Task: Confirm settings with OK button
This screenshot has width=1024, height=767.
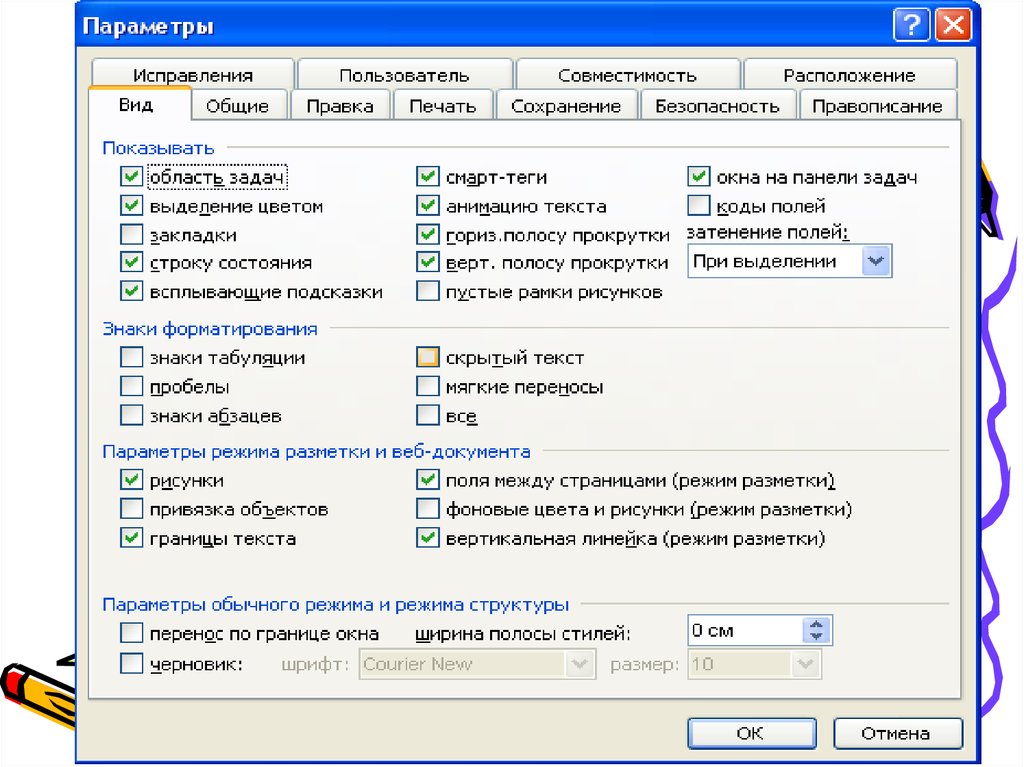Action: 751,733
